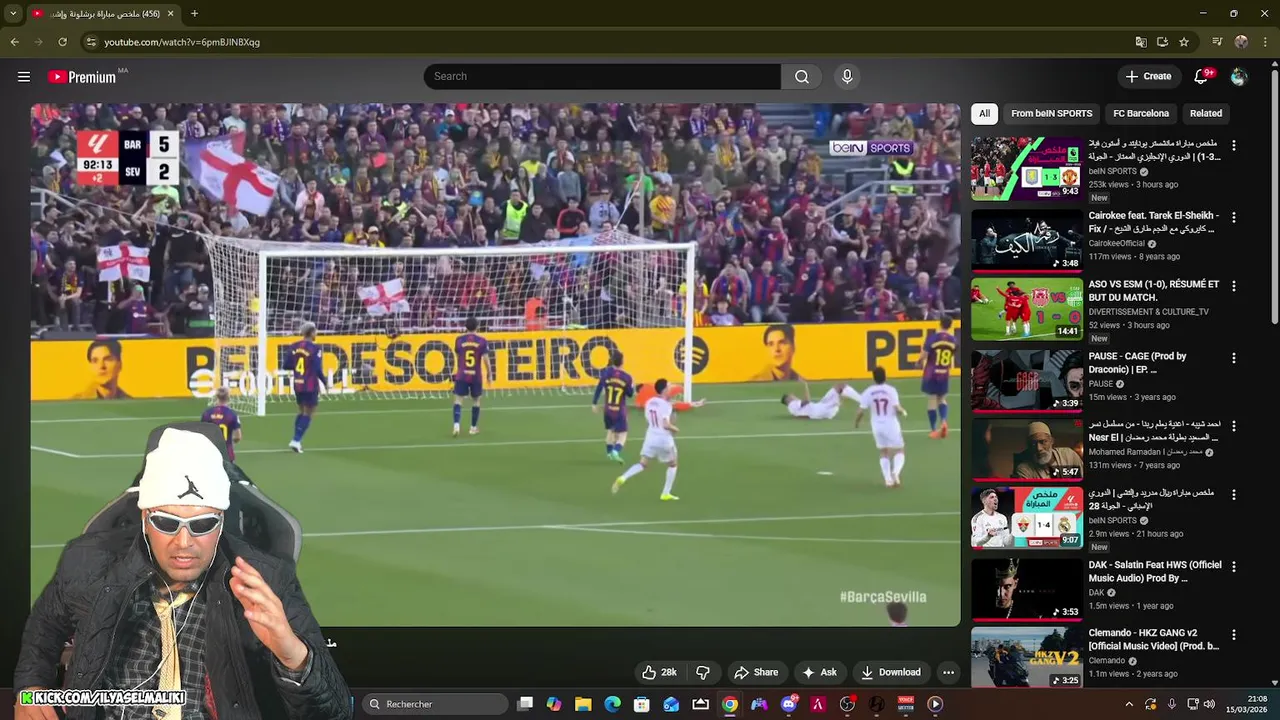Open Chrome profile avatar
Viewport: 1280px width, 720px height.
coord(1241,42)
